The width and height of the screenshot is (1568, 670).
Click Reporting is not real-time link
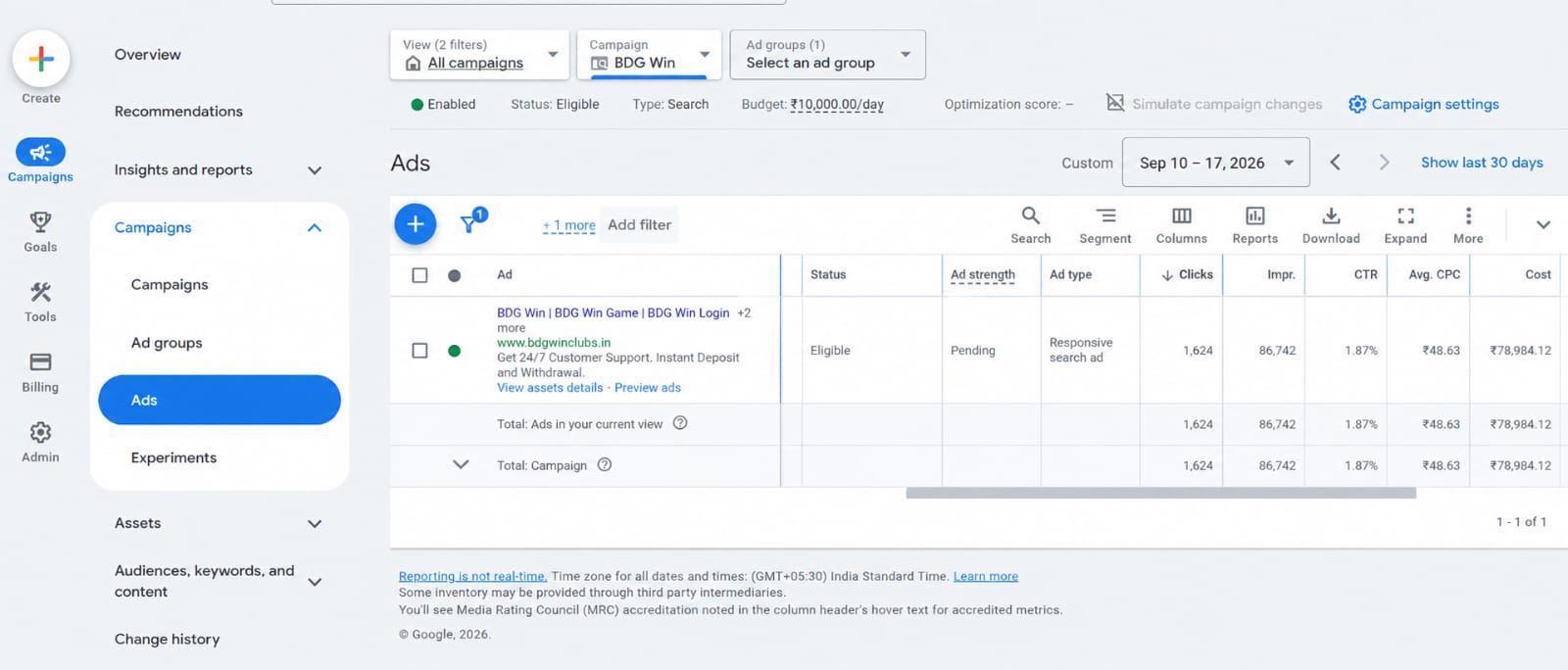472,576
